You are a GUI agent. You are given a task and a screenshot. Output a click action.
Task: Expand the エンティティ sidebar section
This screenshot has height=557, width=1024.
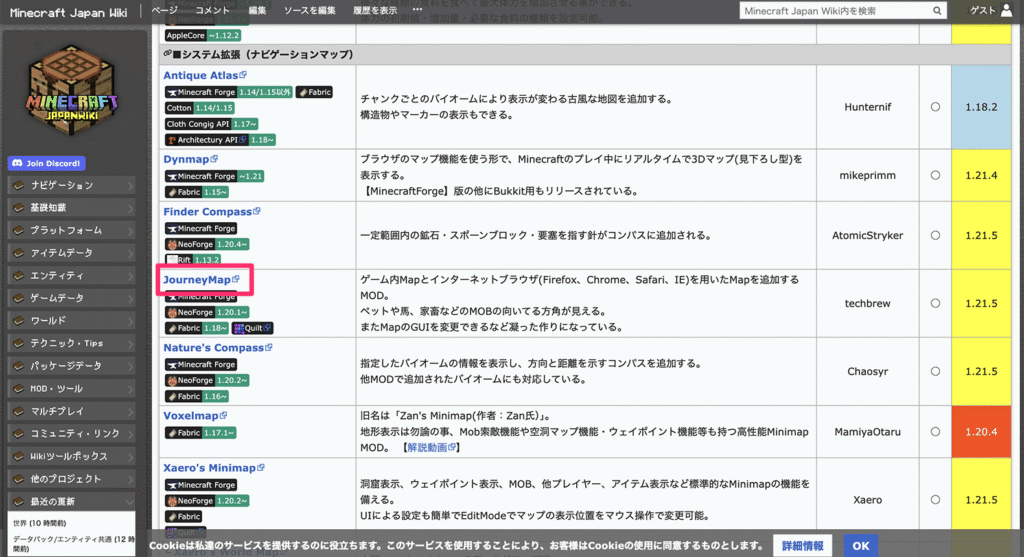click(x=72, y=276)
